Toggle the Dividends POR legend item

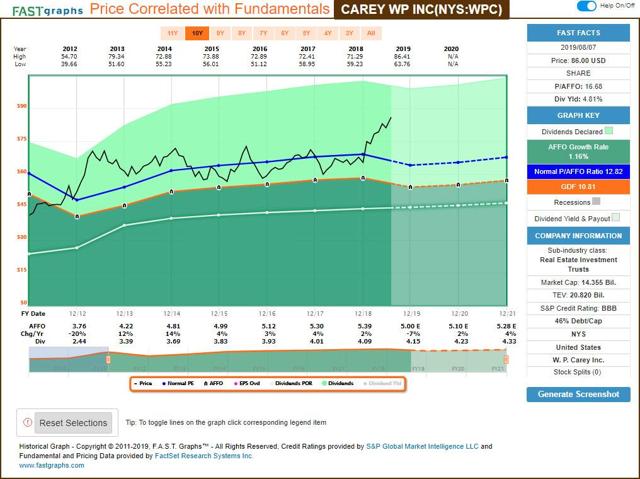coord(291,384)
